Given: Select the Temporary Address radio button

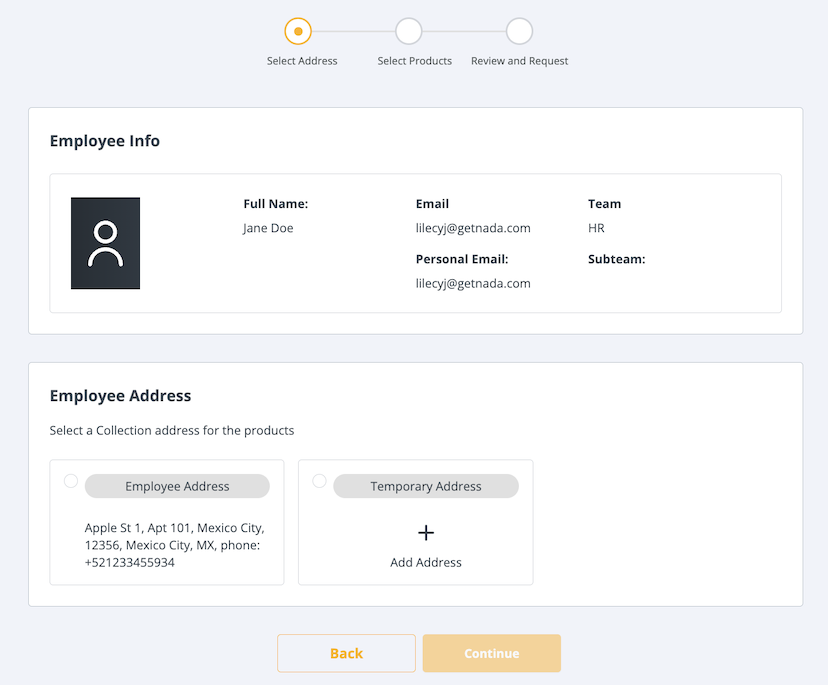Looking at the screenshot, I should (x=319, y=481).
